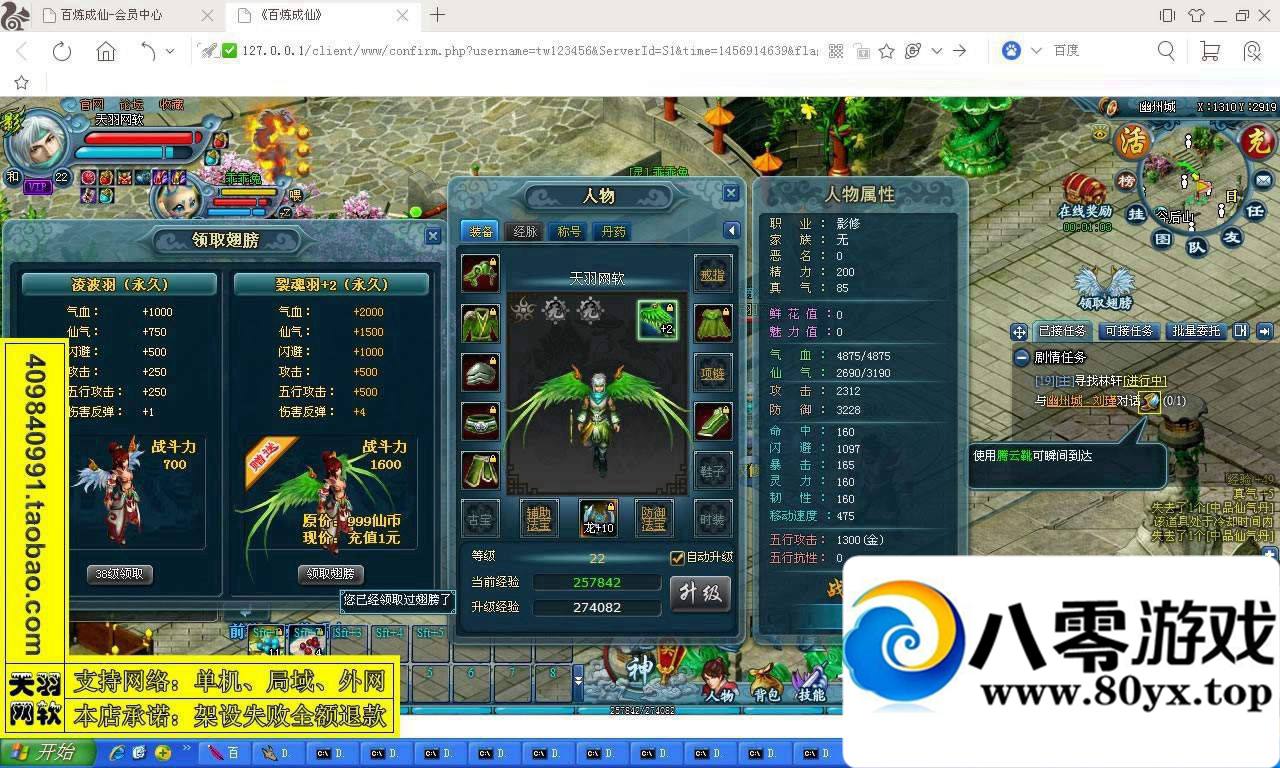The height and width of the screenshot is (768, 1280).
Task: Click the 防御法宝 slot
Action: coord(654,518)
